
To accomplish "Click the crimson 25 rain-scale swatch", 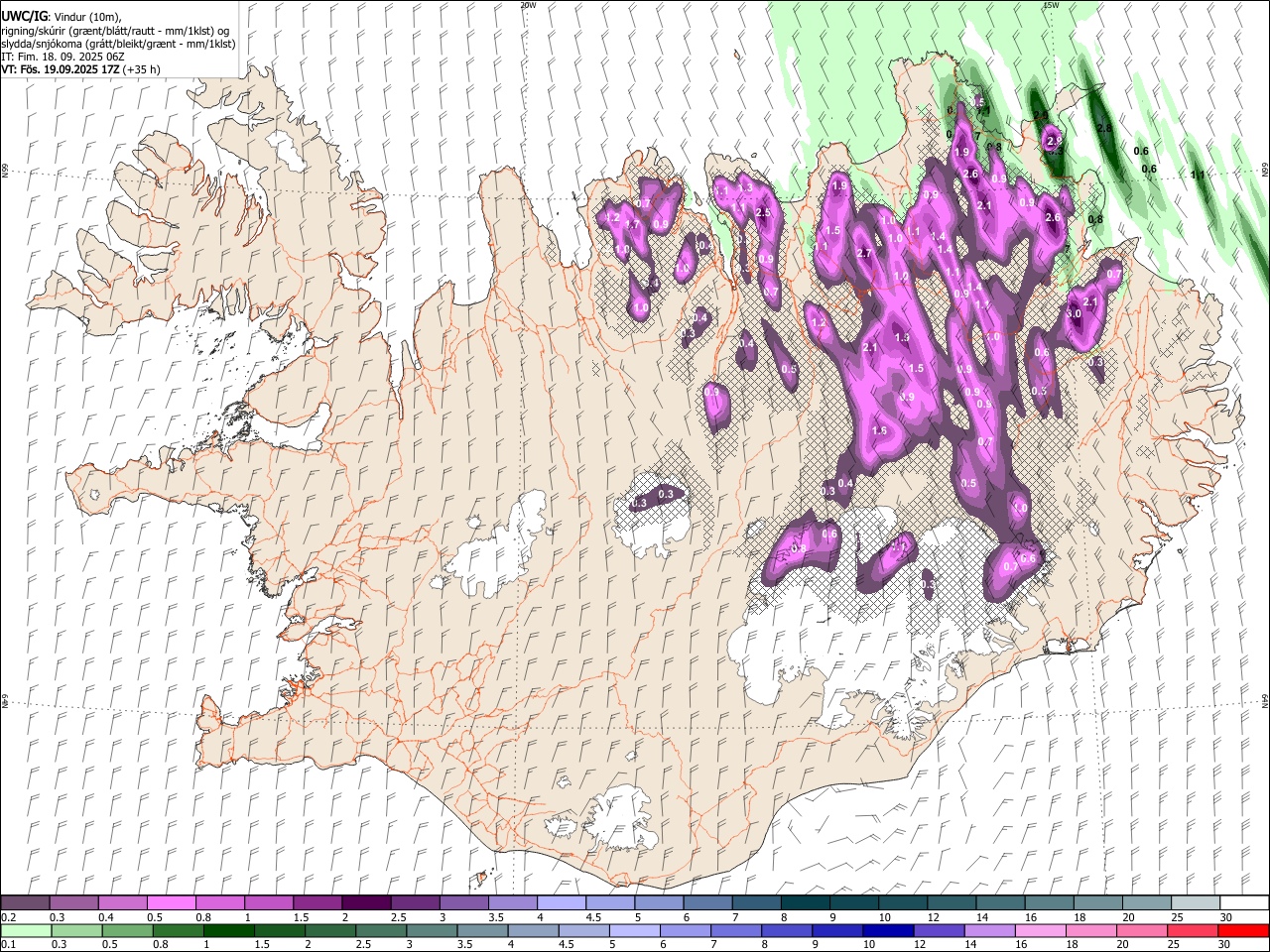I will [1192, 931].
